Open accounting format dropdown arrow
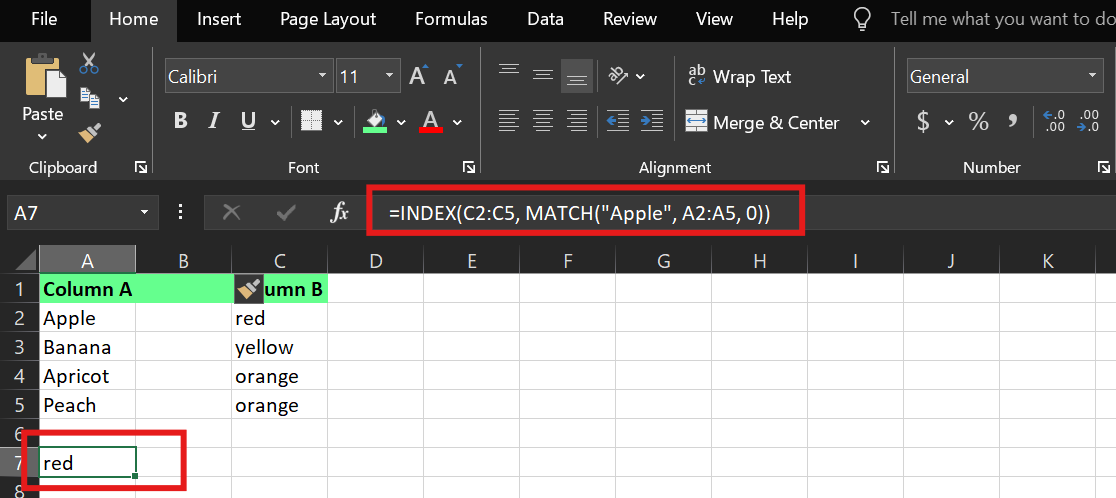The height and width of the screenshot is (498, 1116). click(949, 122)
